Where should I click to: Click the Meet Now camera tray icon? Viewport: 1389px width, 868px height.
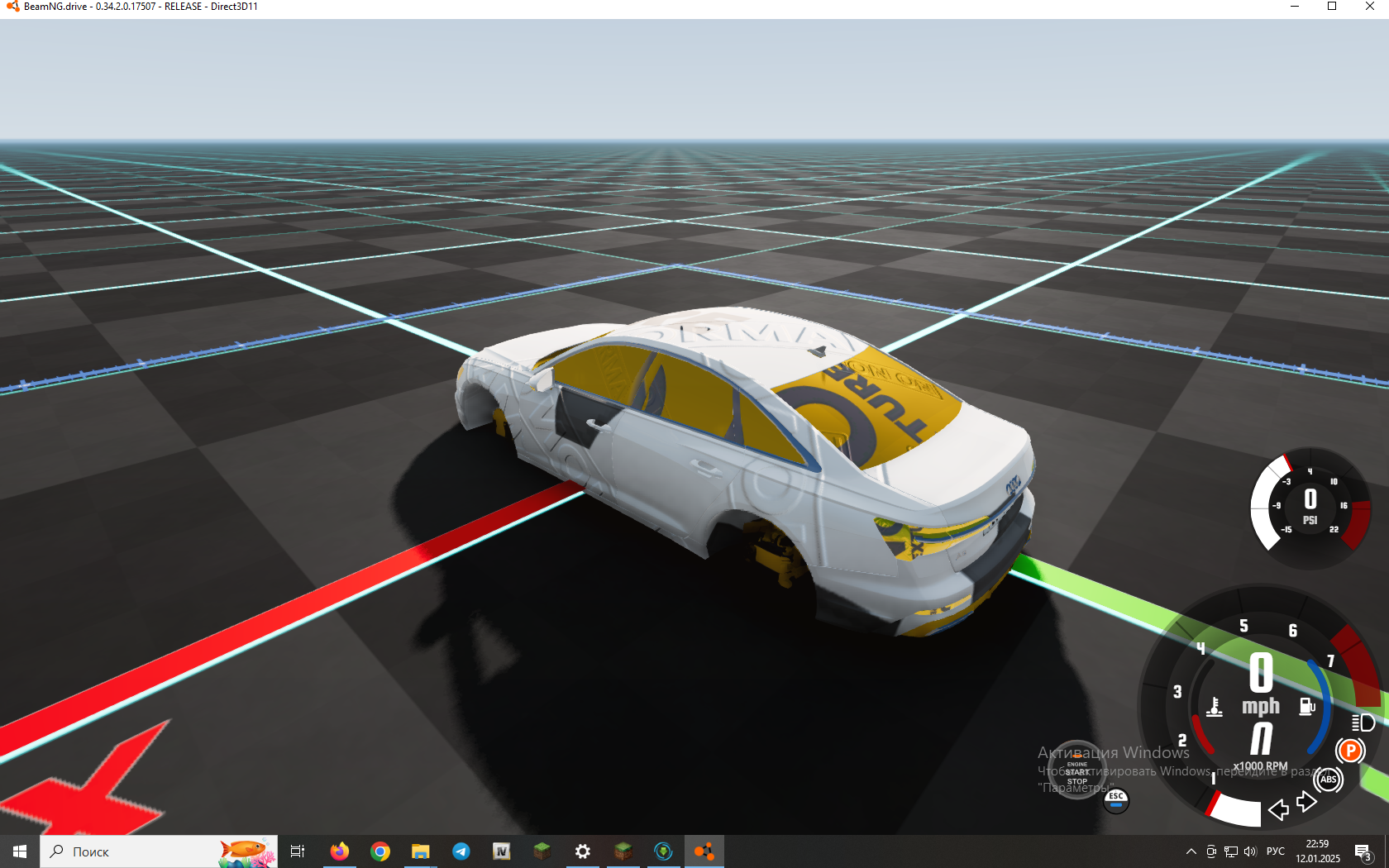pyautogui.click(x=1211, y=851)
